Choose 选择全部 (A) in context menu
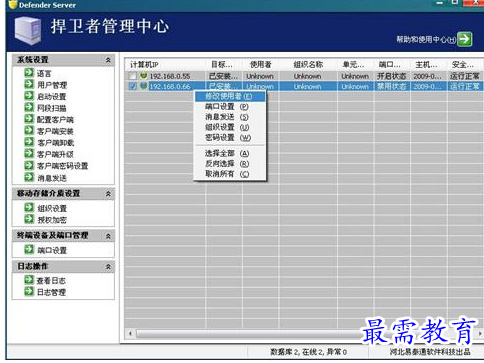The height and width of the screenshot is (363, 484). (230, 153)
